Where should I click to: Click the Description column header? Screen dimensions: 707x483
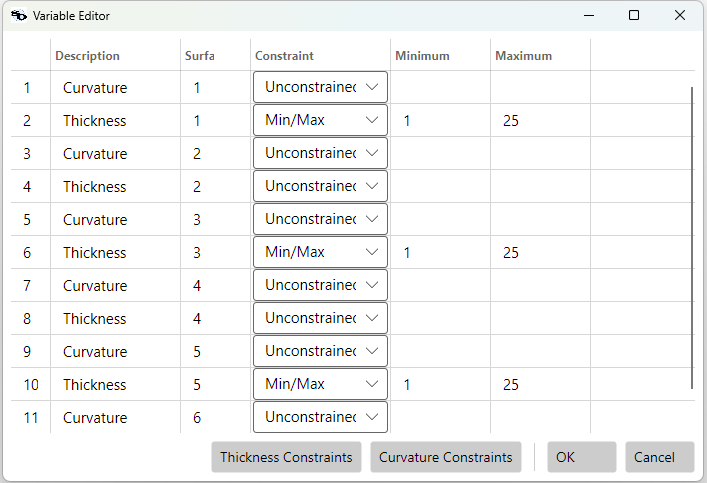[115, 55]
